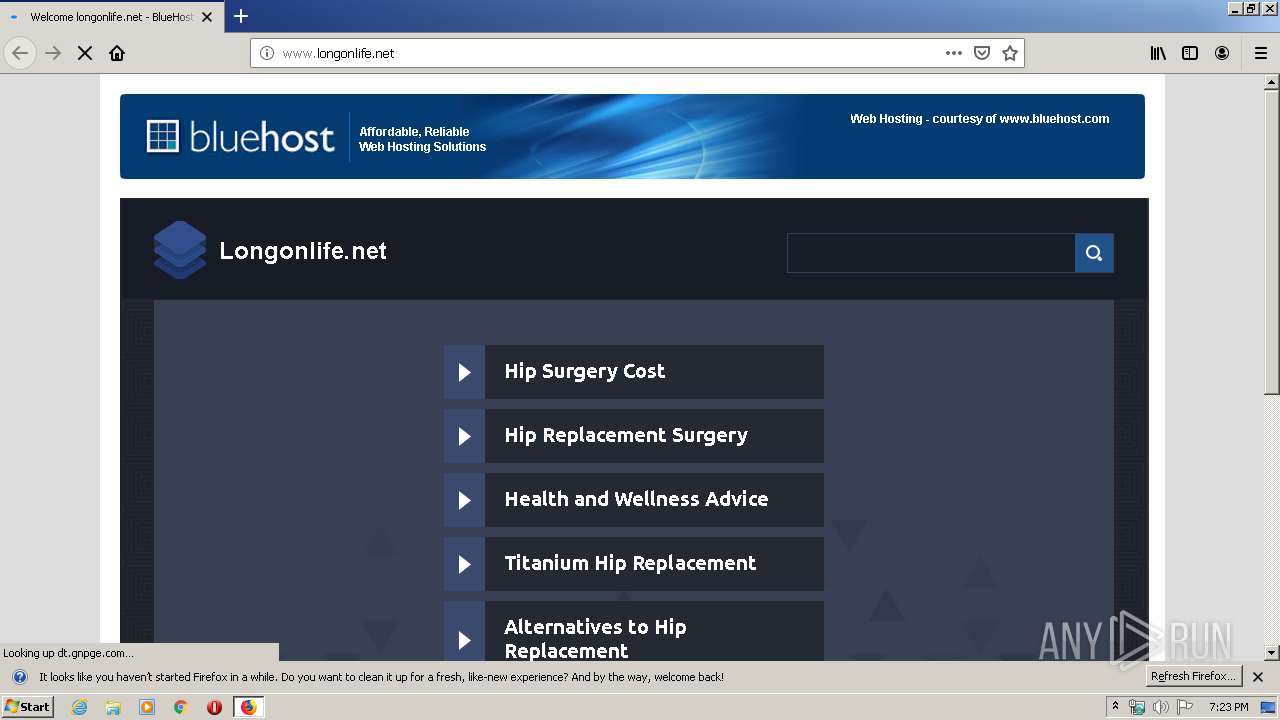Open Firefox account icon

click(x=1222, y=53)
